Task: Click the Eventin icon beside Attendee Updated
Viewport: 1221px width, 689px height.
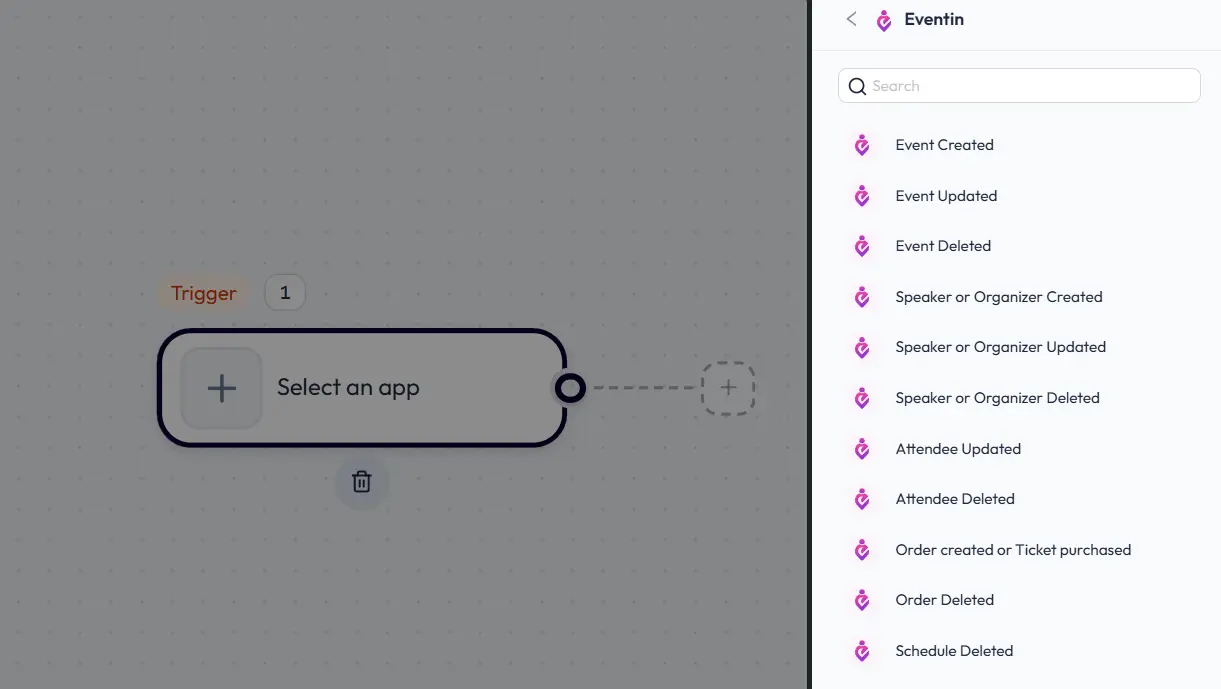Action: coord(861,449)
